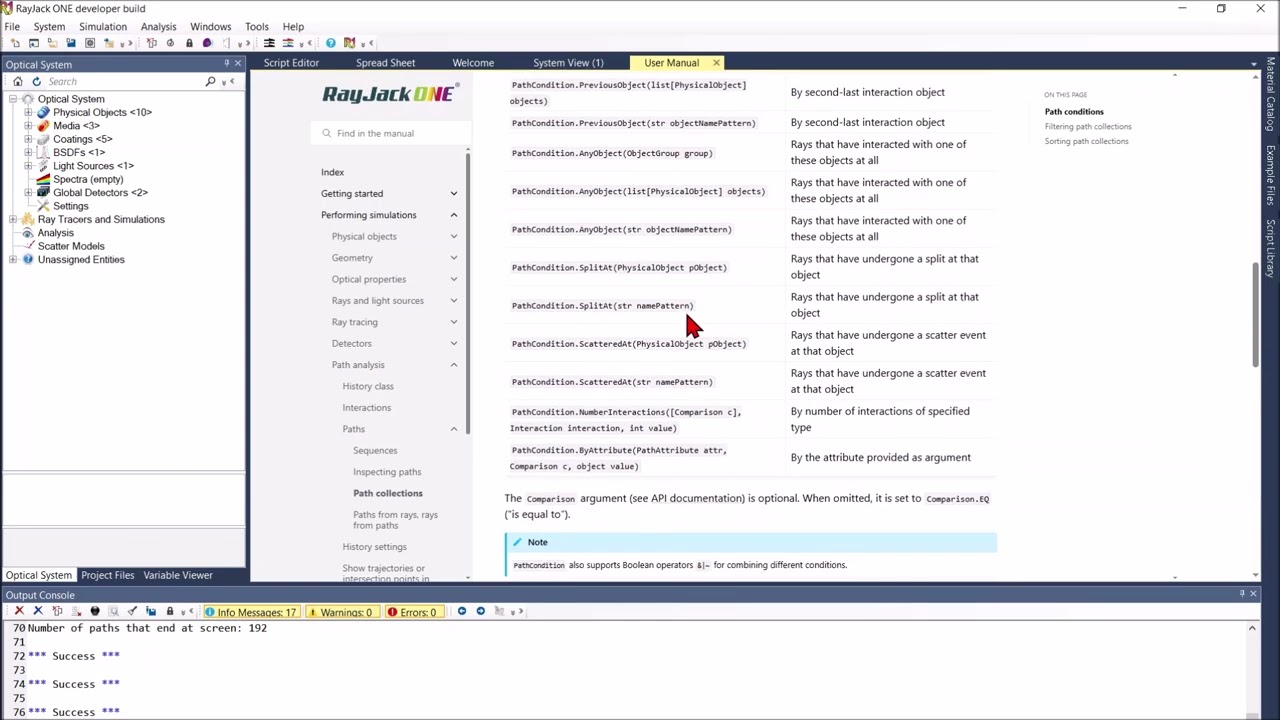1280x720 pixels.
Task: Open the Index manual page
Action: pos(332,172)
